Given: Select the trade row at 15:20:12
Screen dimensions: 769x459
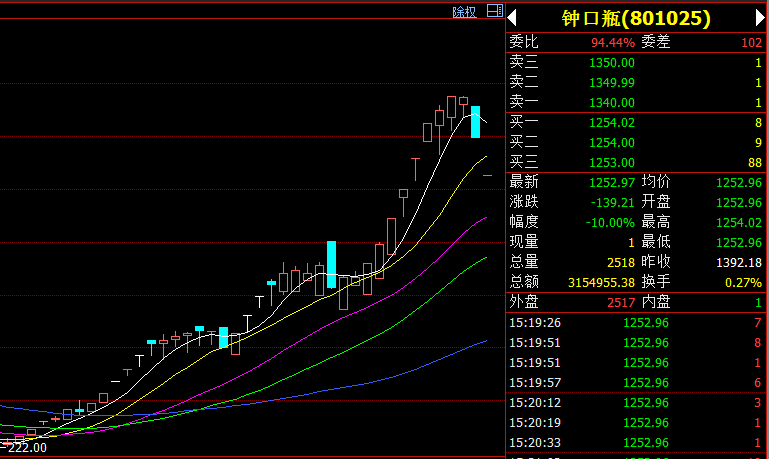Looking at the screenshot, I should coord(636,403).
